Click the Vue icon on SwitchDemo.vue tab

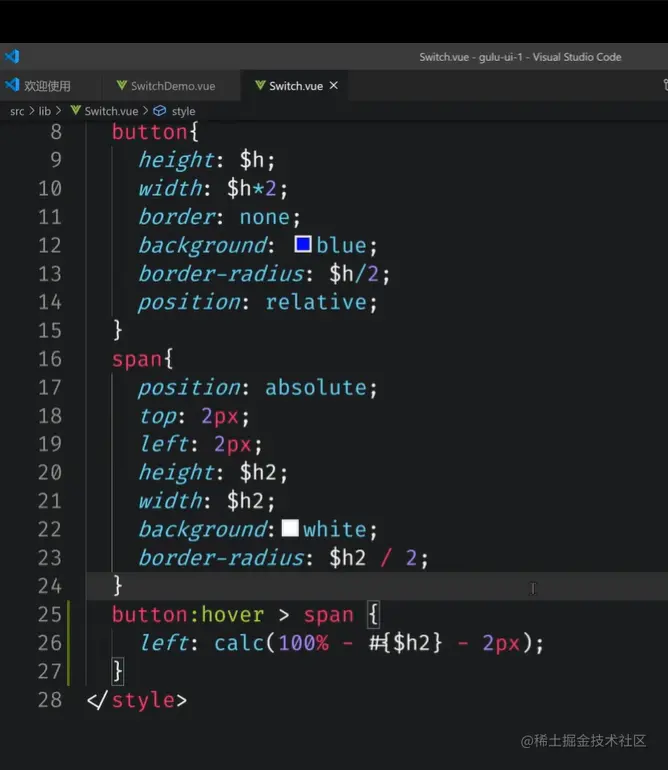click(121, 85)
